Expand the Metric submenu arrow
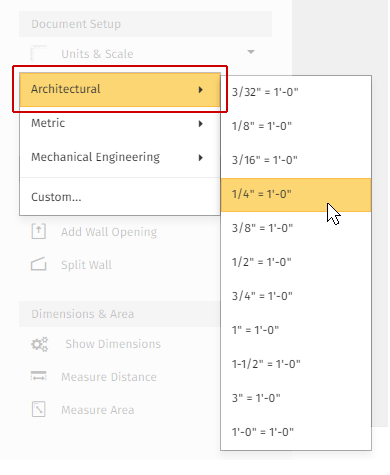Image resolution: width=390 pixels, height=475 pixels. click(200, 124)
